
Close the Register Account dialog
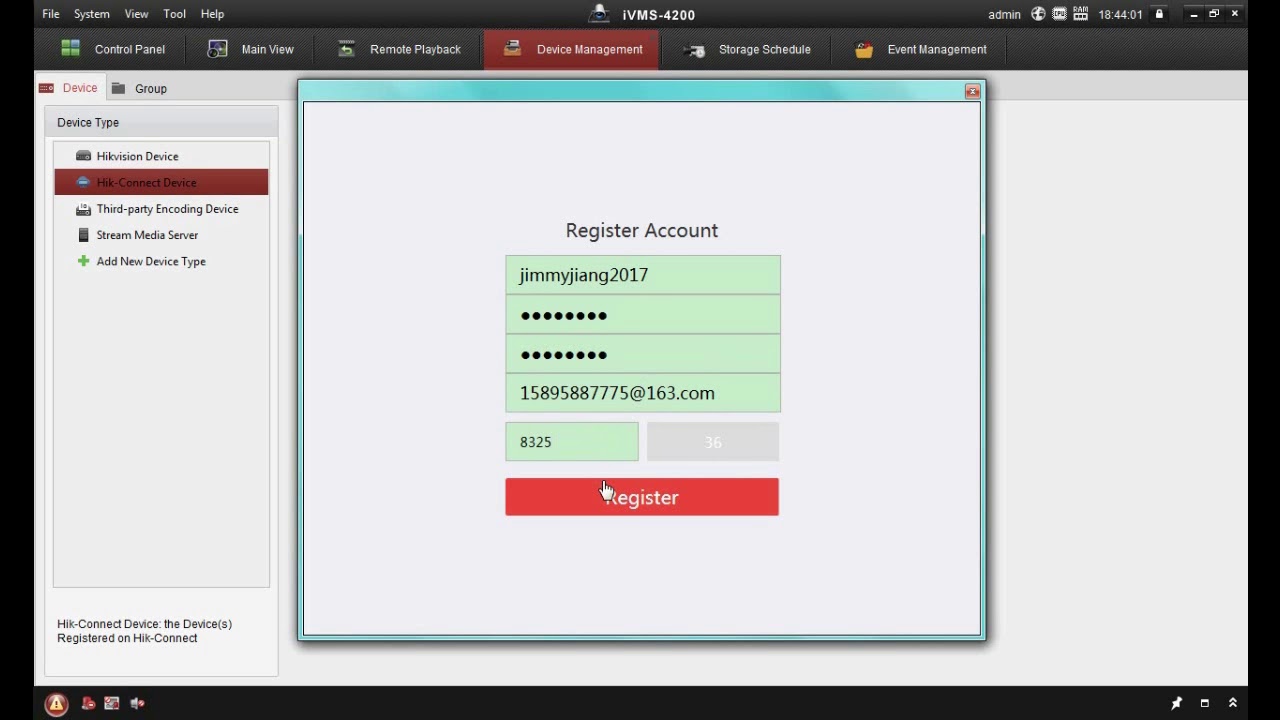972,91
